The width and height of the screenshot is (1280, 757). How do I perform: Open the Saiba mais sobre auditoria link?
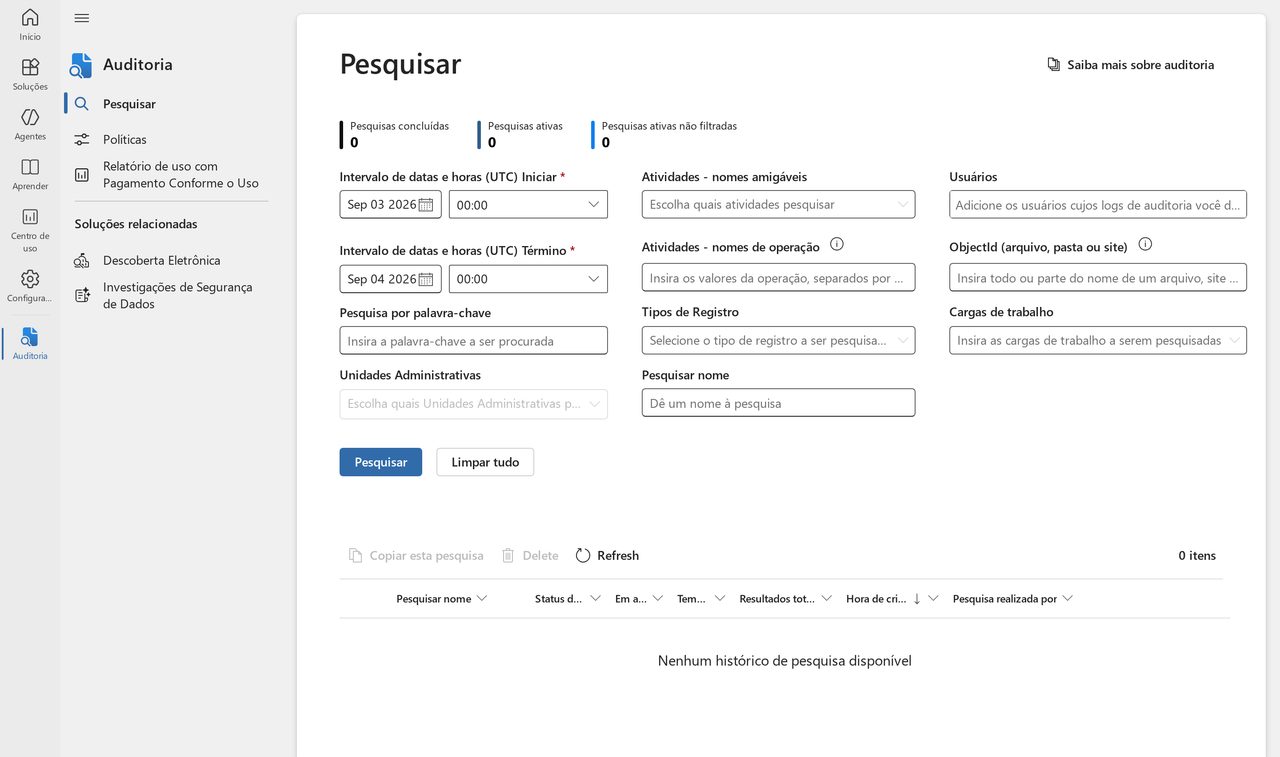tap(1140, 64)
